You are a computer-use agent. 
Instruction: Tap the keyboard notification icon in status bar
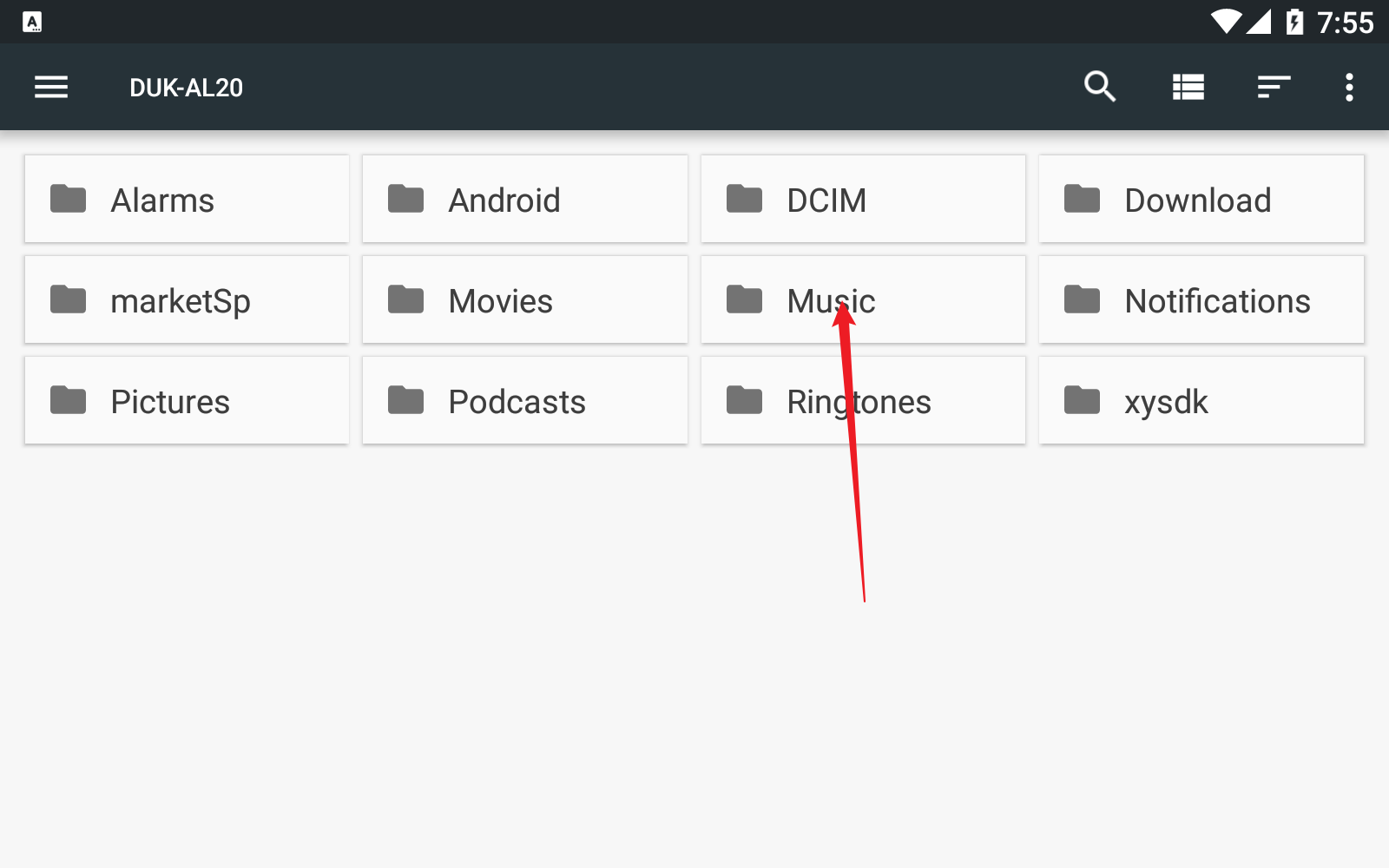(32, 22)
